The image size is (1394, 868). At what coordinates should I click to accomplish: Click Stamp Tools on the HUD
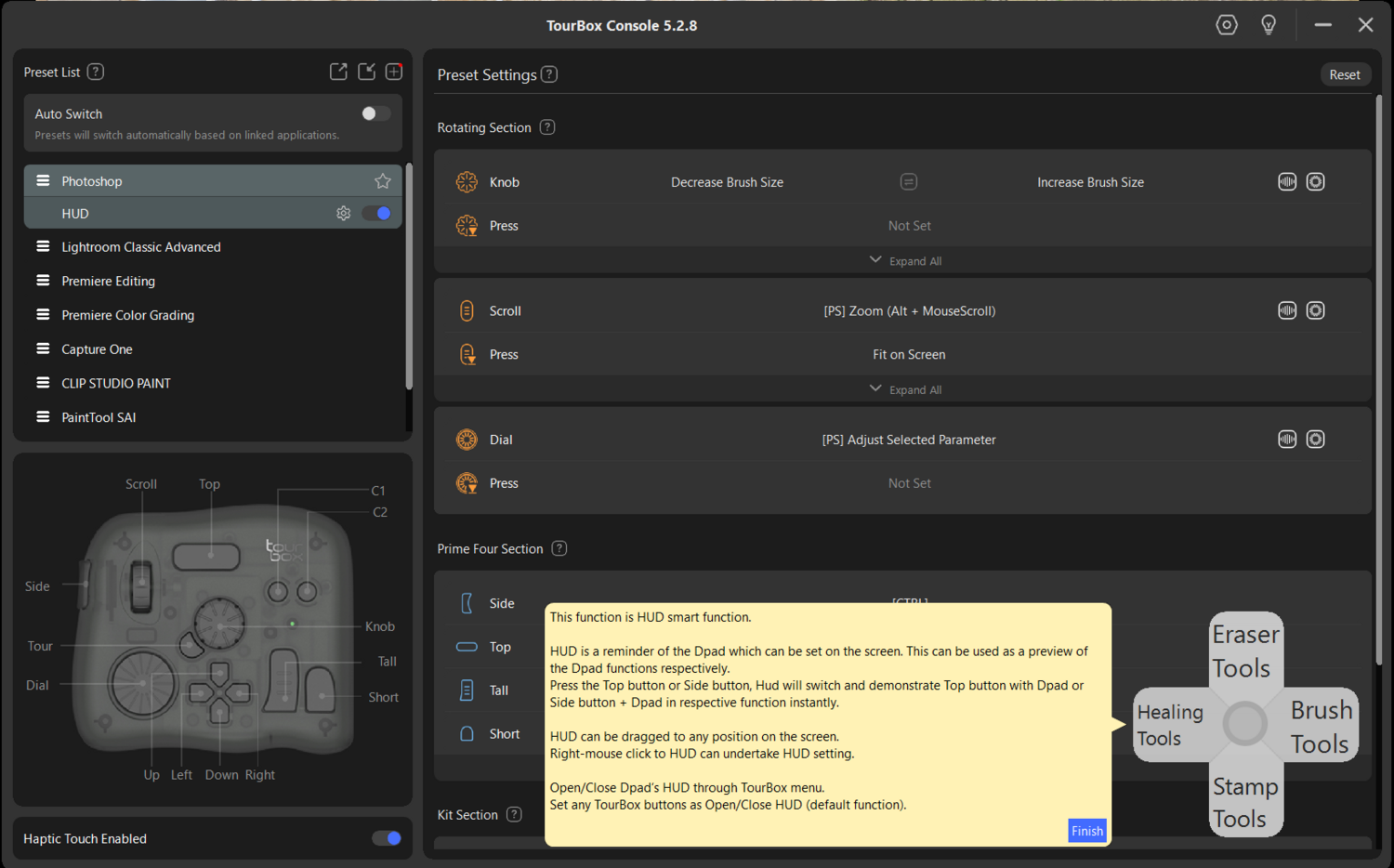[1245, 800]
